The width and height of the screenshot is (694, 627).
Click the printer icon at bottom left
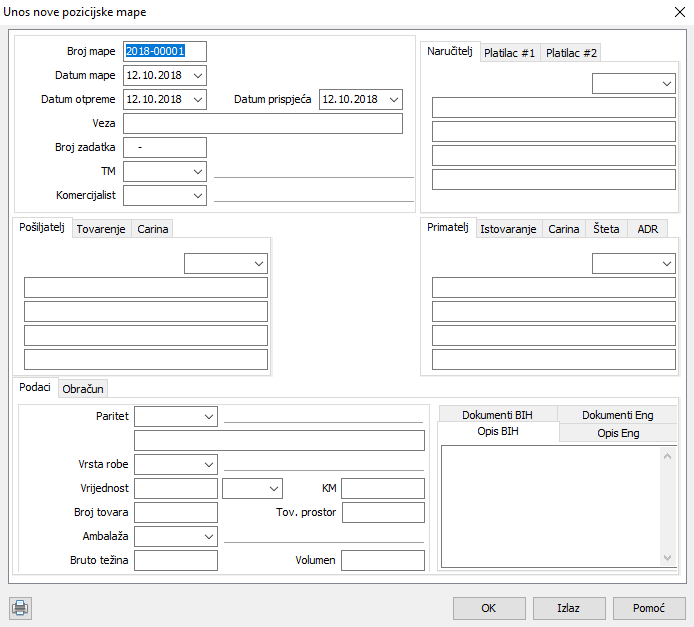click(20, 607)
